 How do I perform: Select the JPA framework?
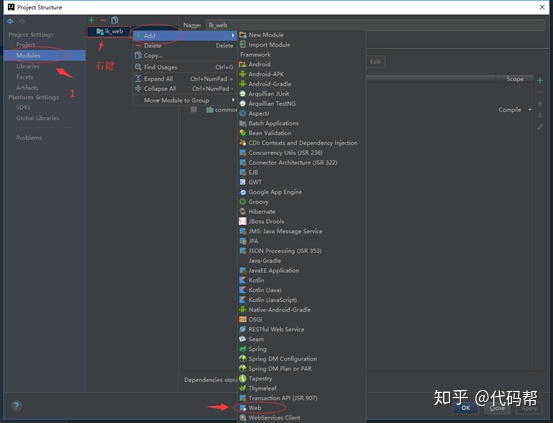(x=302, y=241)
